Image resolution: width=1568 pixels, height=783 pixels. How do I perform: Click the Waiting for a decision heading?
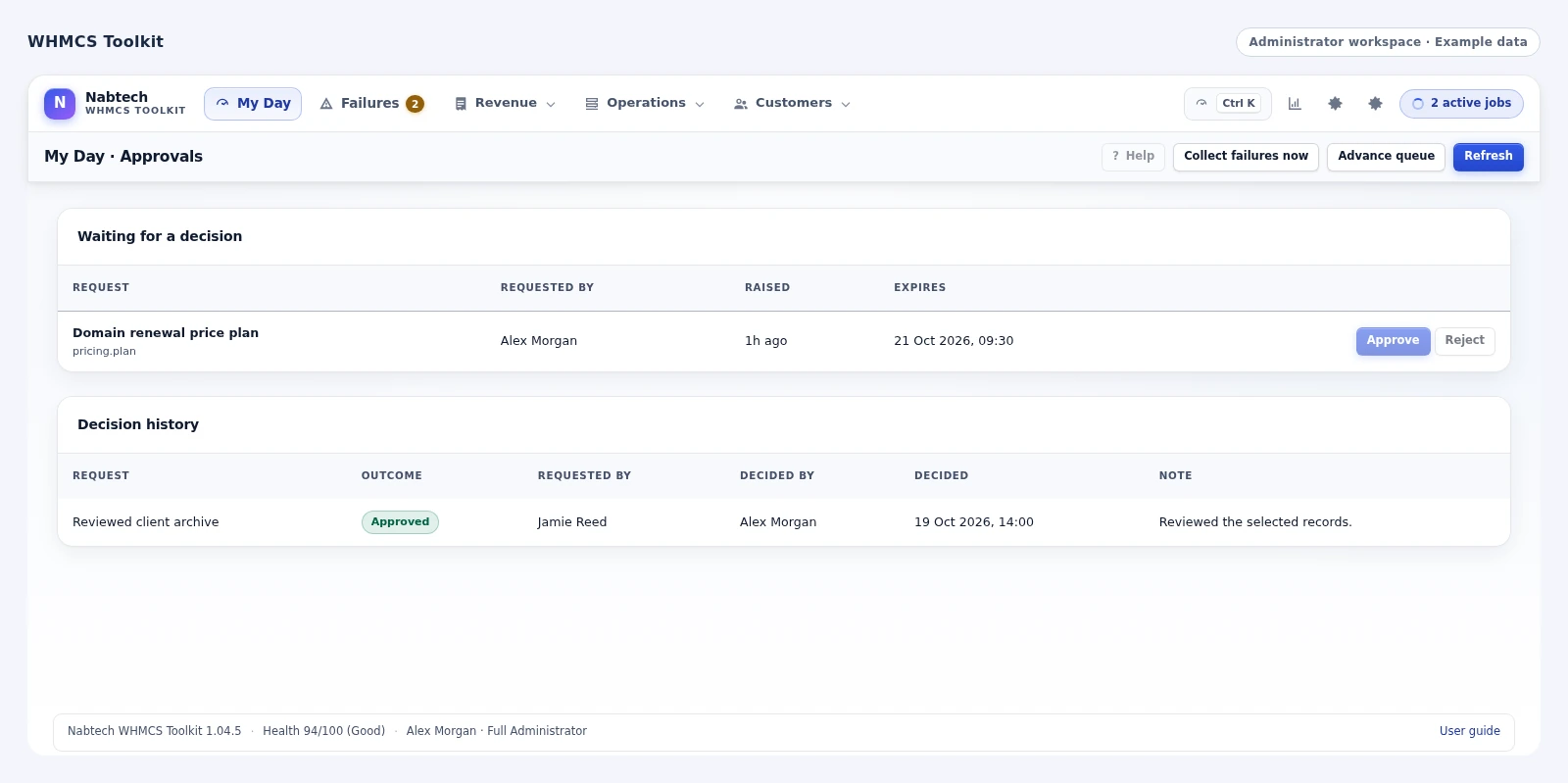(x=160, y=236)
